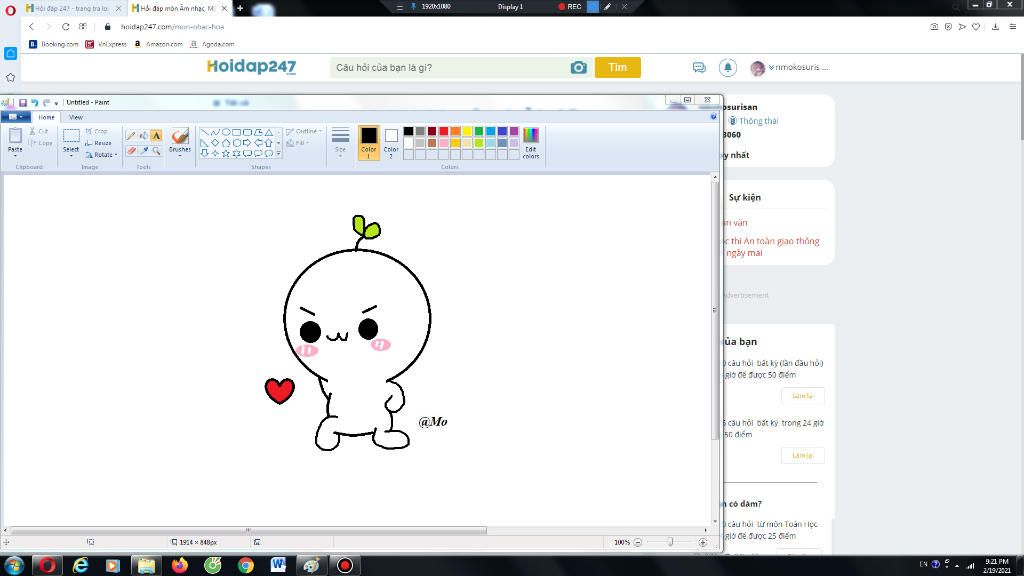Image resolution: width=1024 pixels, height=576 pixels.
Task: Click the Paste clipboard icon
Action: coord(15,136)
